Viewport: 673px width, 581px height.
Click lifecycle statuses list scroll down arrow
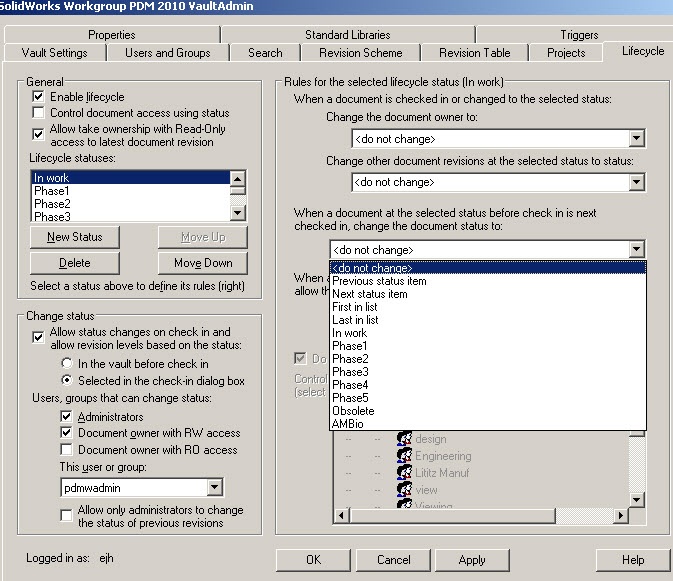[x=237, y=212]
